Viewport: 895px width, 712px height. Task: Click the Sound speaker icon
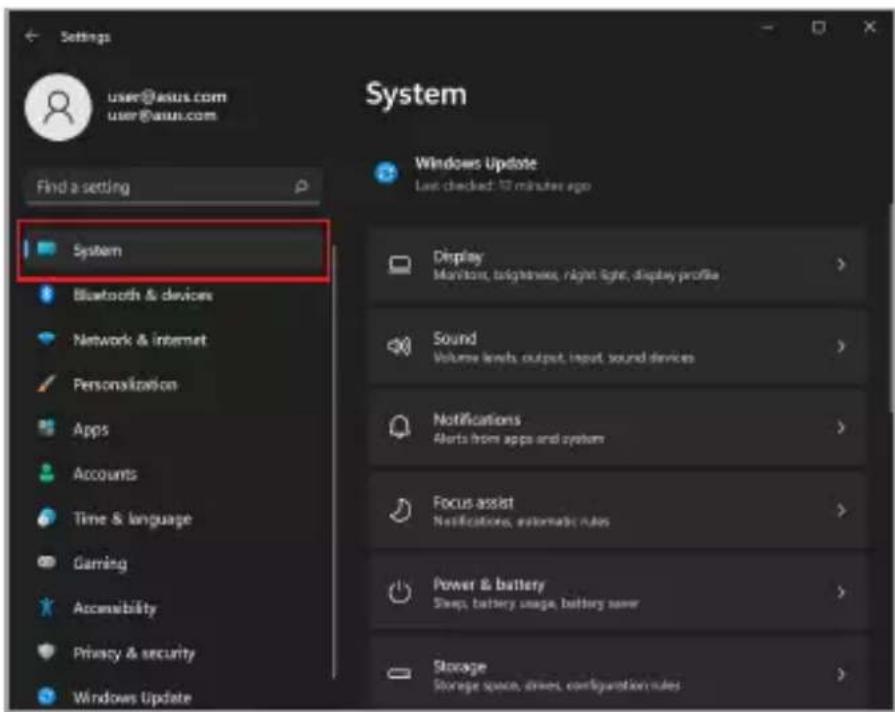tap(399, 346)
